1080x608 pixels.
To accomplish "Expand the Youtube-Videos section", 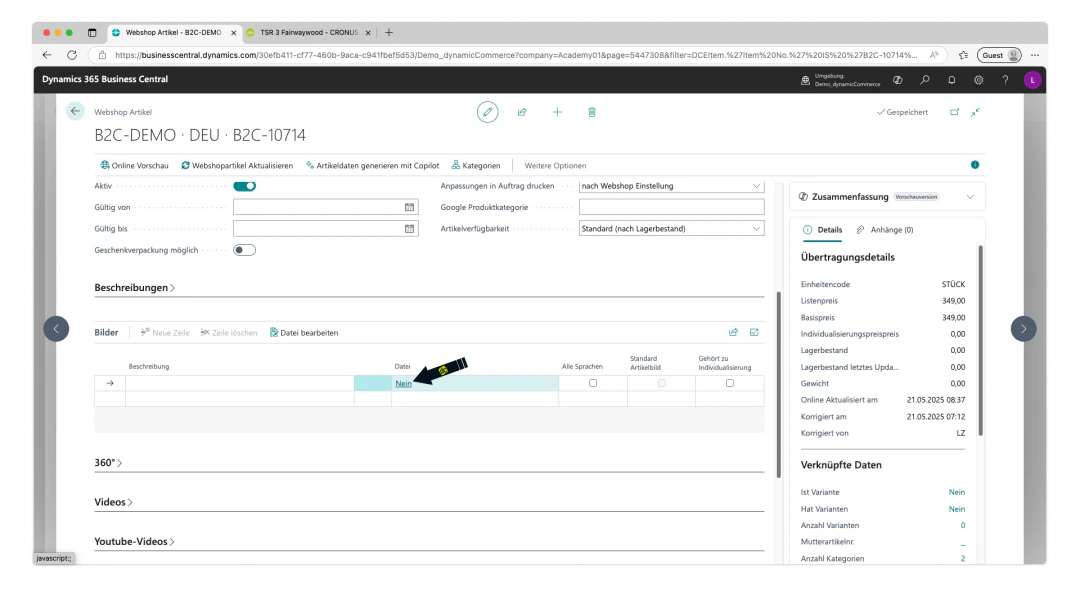I will coord(134,541).
